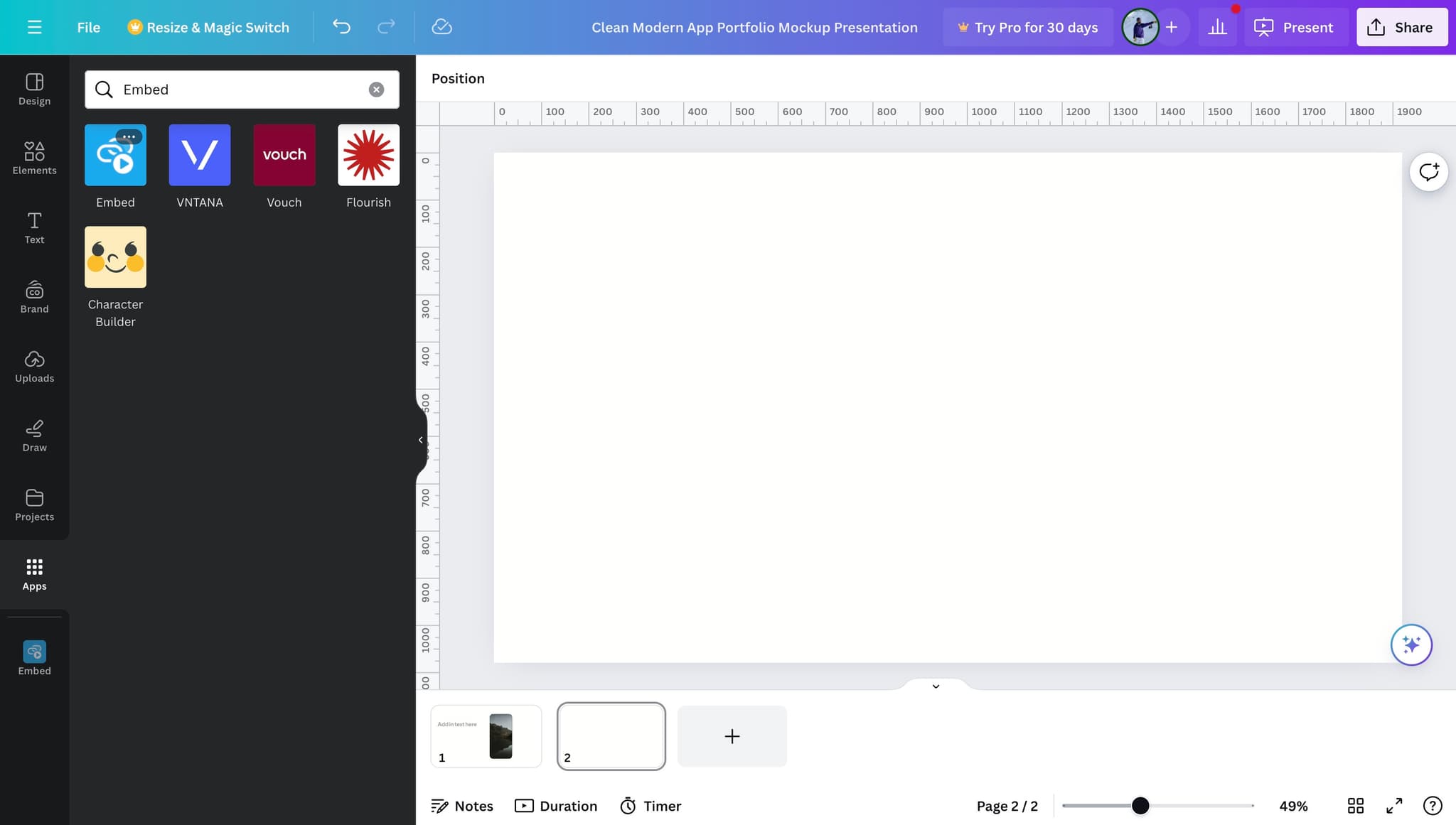
Task: Open the Text panel
Action: 33,227
